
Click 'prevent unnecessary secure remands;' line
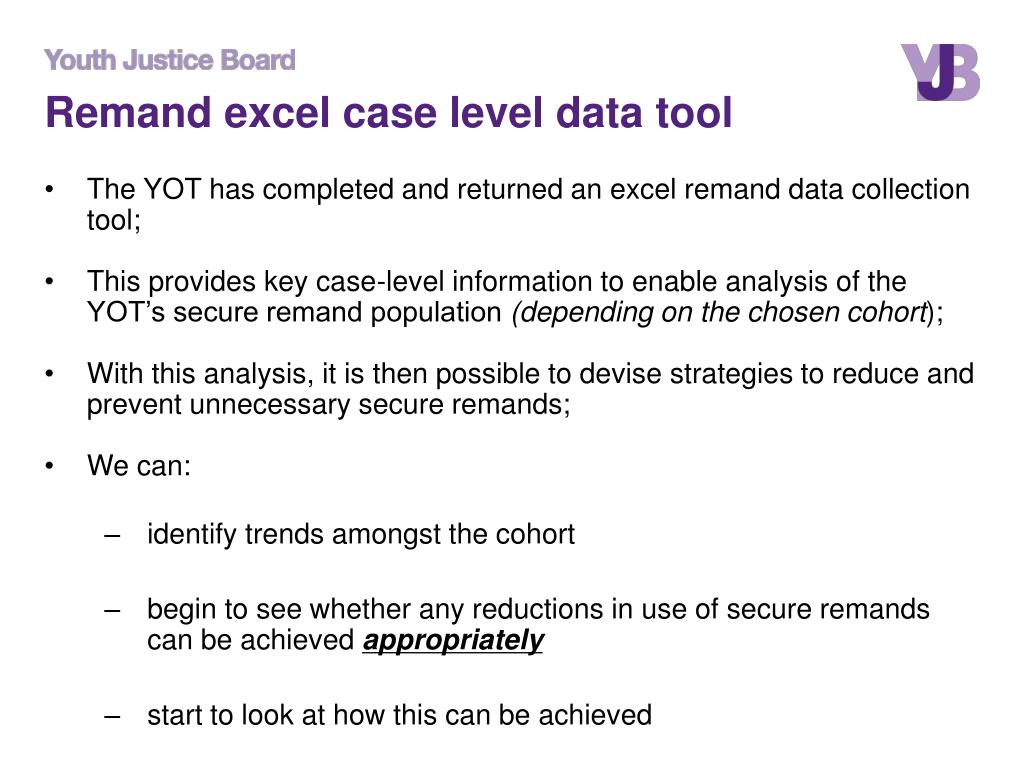[x=329, y=405]
